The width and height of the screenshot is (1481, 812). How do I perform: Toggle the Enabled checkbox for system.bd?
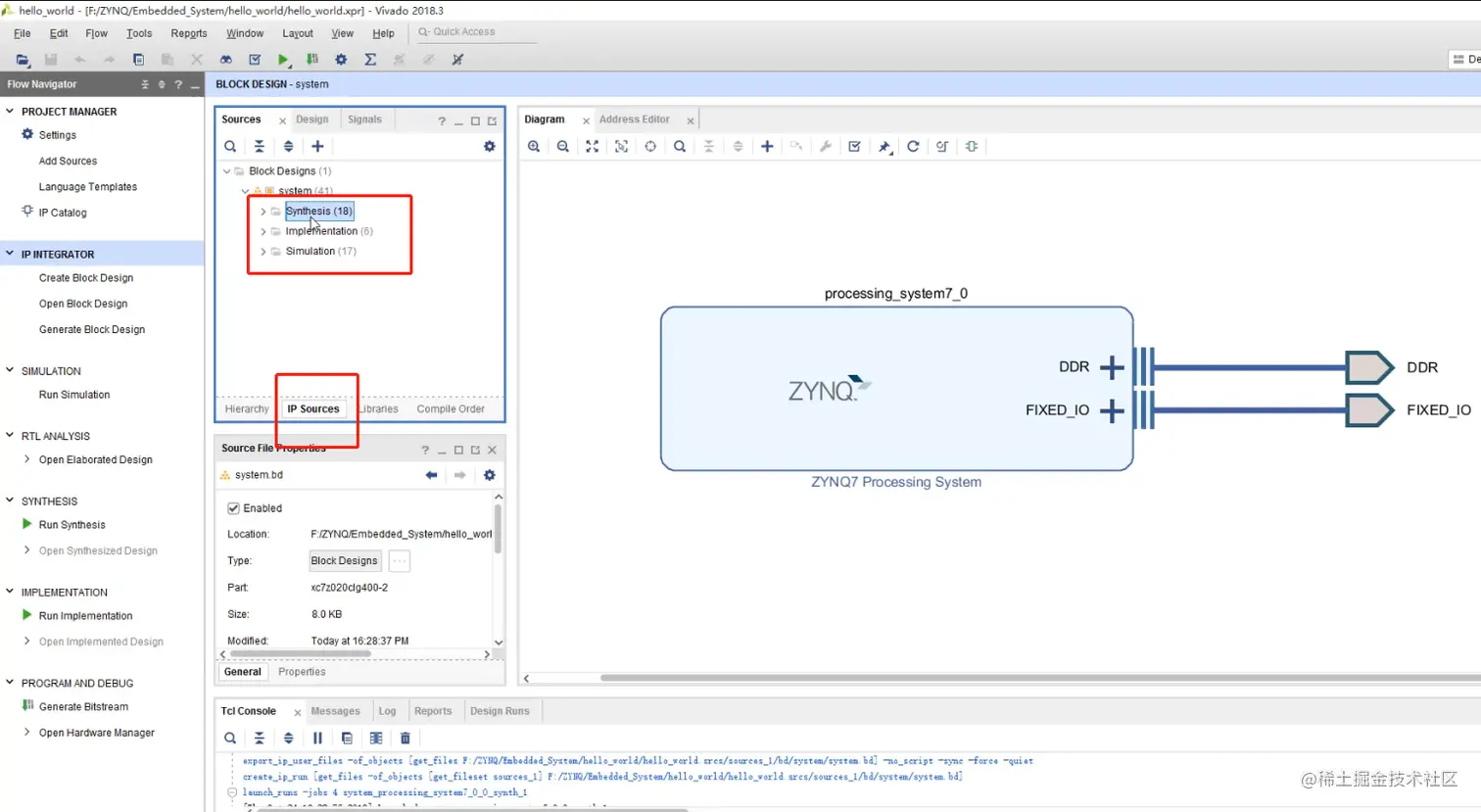coord(233,508)
